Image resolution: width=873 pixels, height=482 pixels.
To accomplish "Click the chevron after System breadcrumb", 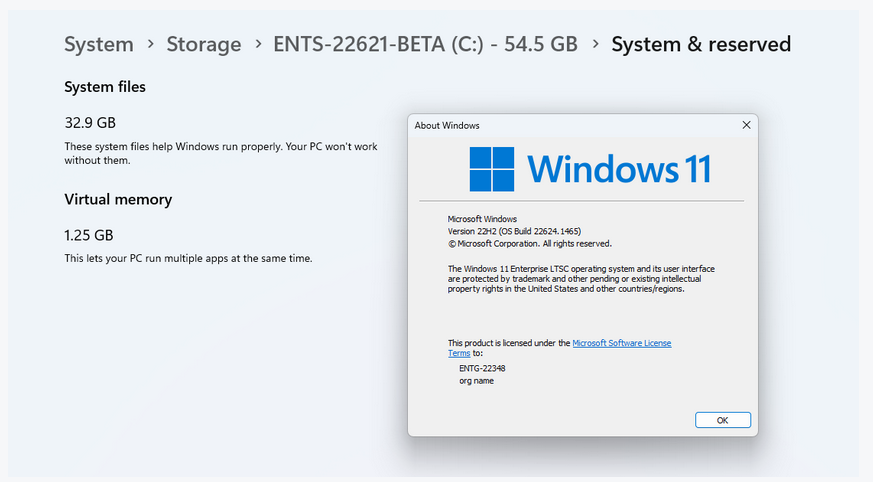I will tap(150, 44).
